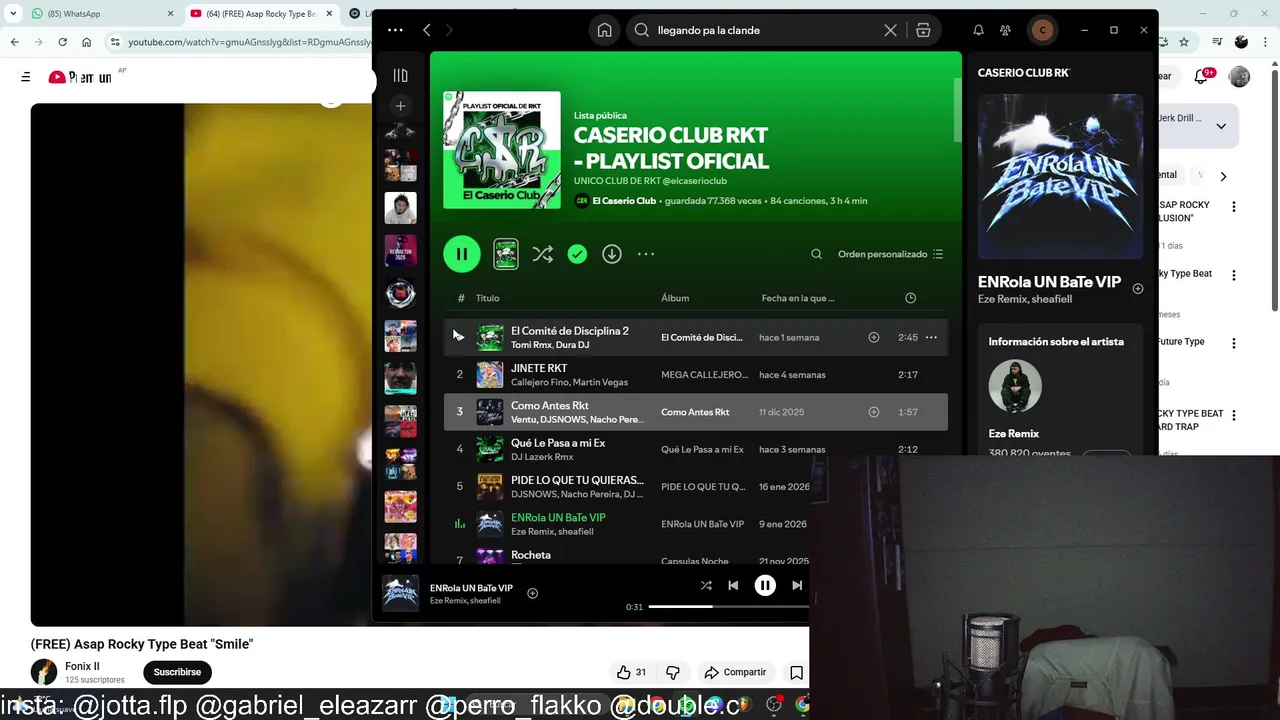Pause playback in the bottom player bar
This screenshot has width=1280, height=720.
click(765, 586)
